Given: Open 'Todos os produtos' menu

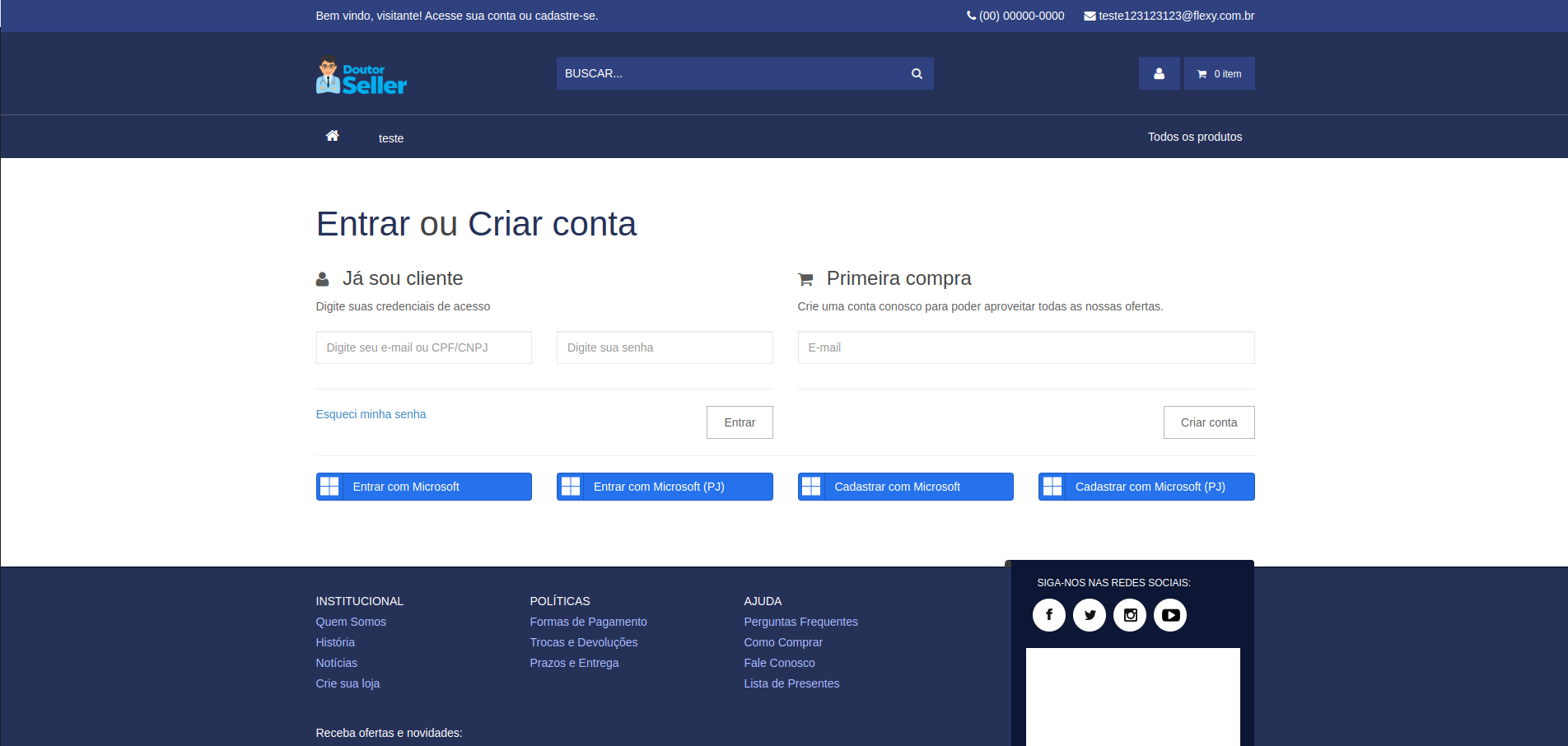Looking at the screenshot, I should click(1195, 137).
